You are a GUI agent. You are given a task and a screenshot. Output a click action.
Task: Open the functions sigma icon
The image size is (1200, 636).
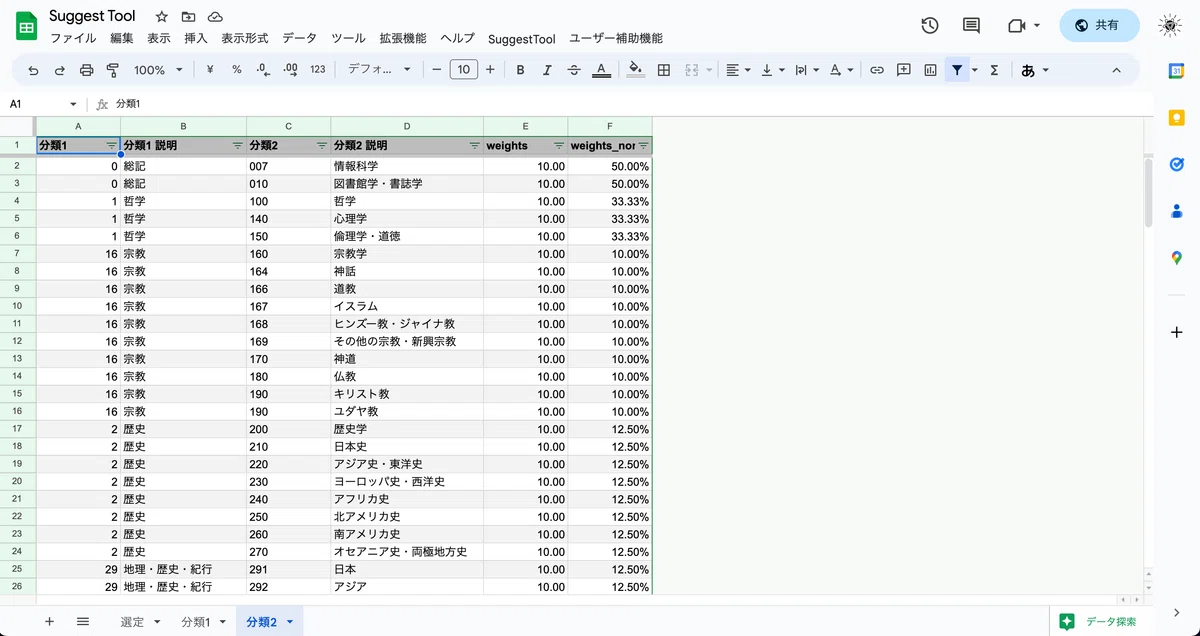994,70
